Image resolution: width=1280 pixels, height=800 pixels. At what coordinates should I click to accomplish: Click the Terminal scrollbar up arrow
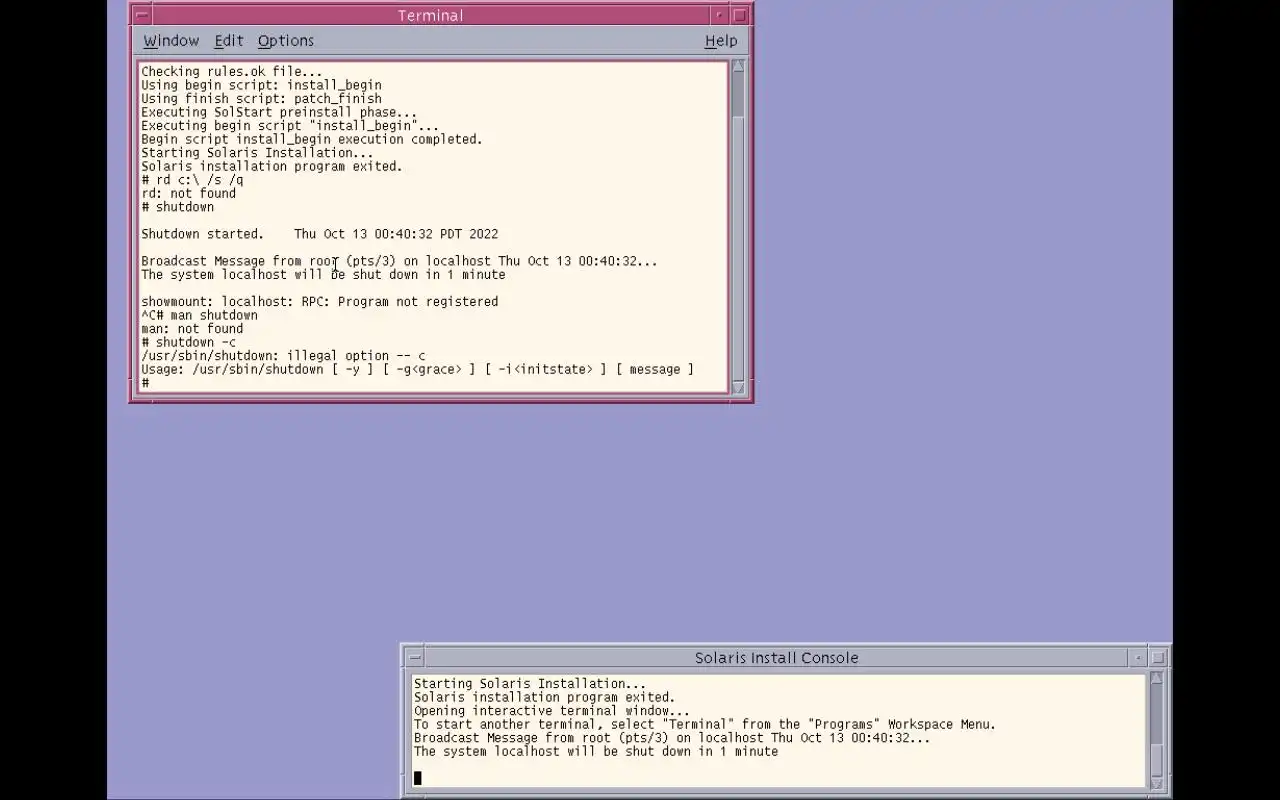739,66
